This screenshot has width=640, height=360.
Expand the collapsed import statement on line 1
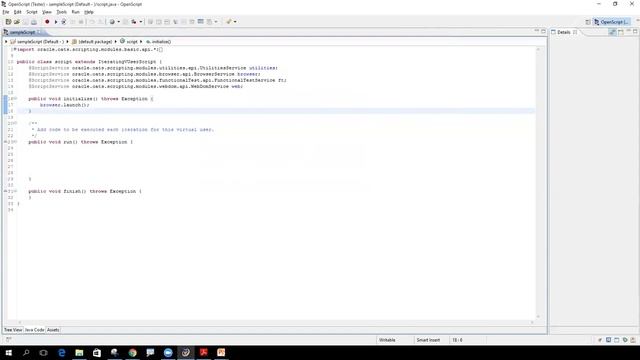click(15, 49)
